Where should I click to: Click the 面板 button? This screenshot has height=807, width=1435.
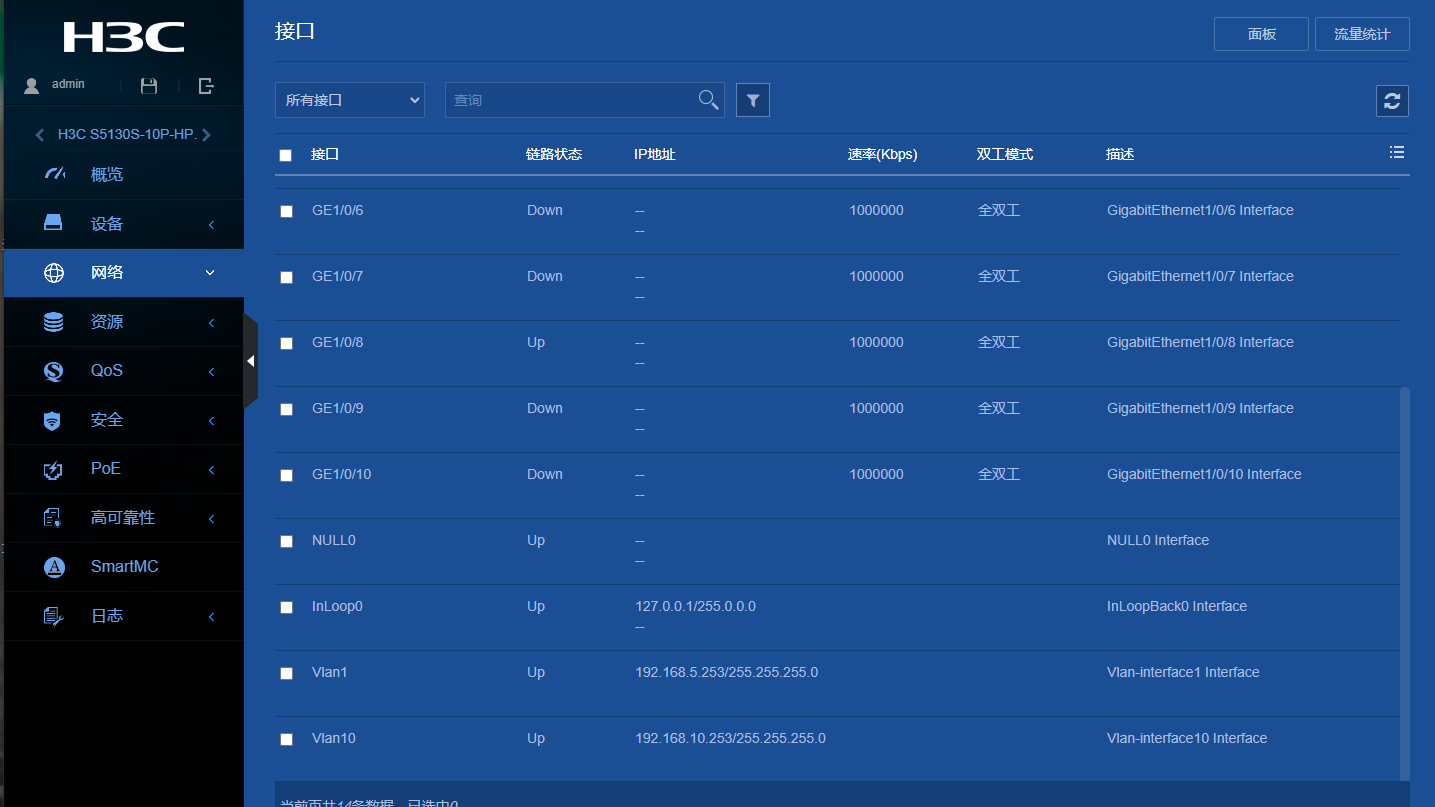(1261, 34)
